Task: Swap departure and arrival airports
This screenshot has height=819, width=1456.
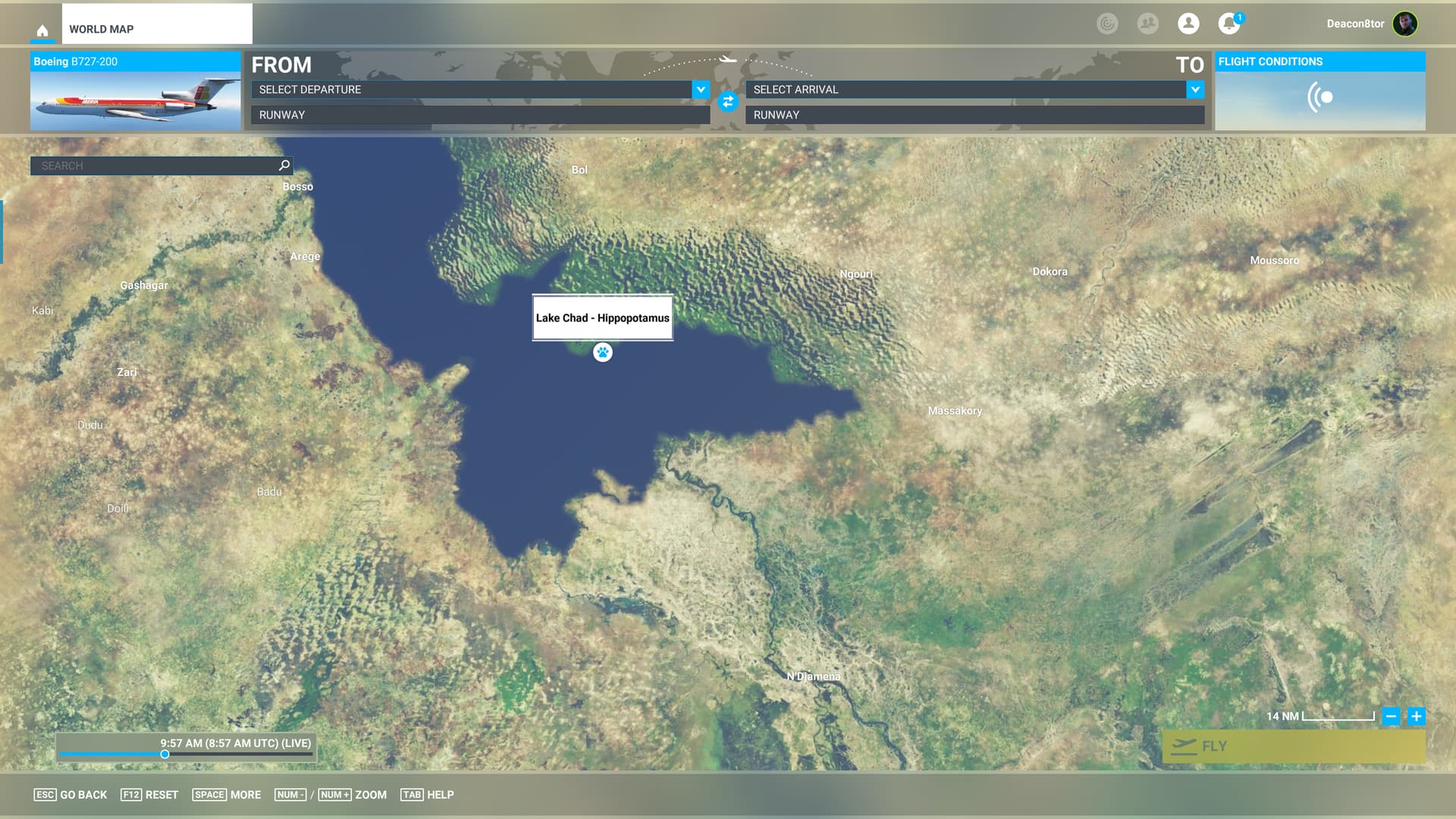Action: (727, 102)
